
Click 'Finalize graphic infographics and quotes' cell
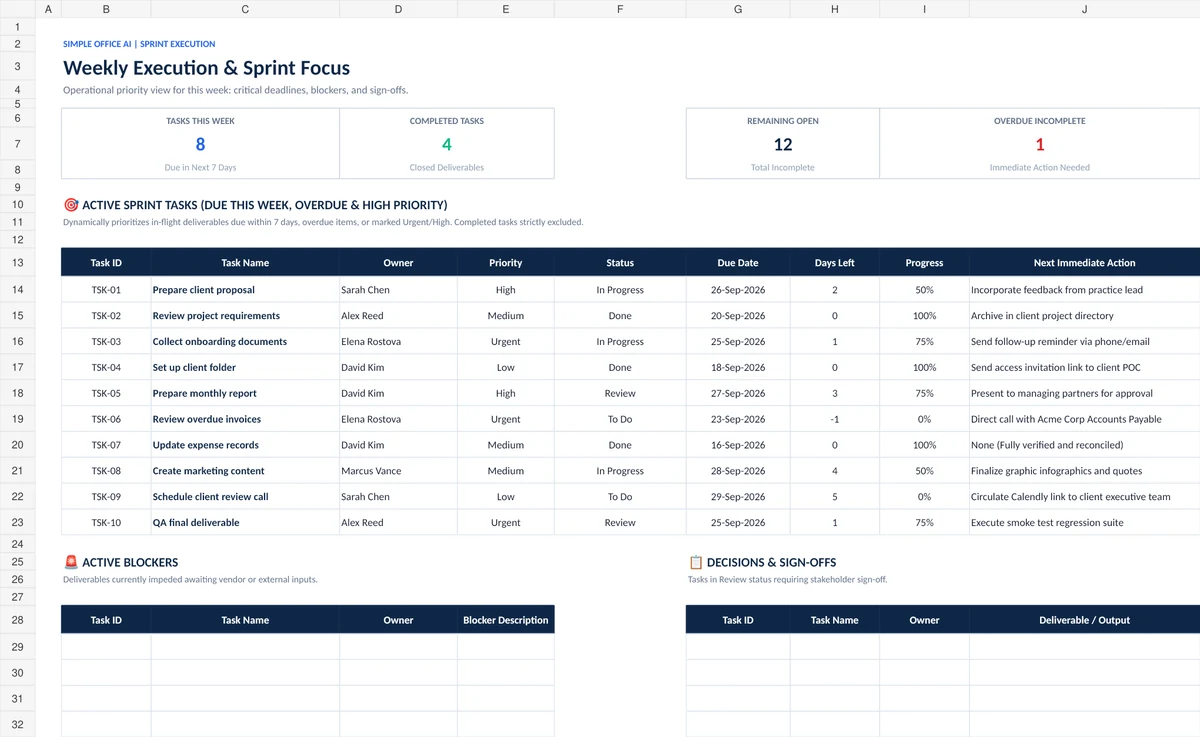tap(1084, 471)
